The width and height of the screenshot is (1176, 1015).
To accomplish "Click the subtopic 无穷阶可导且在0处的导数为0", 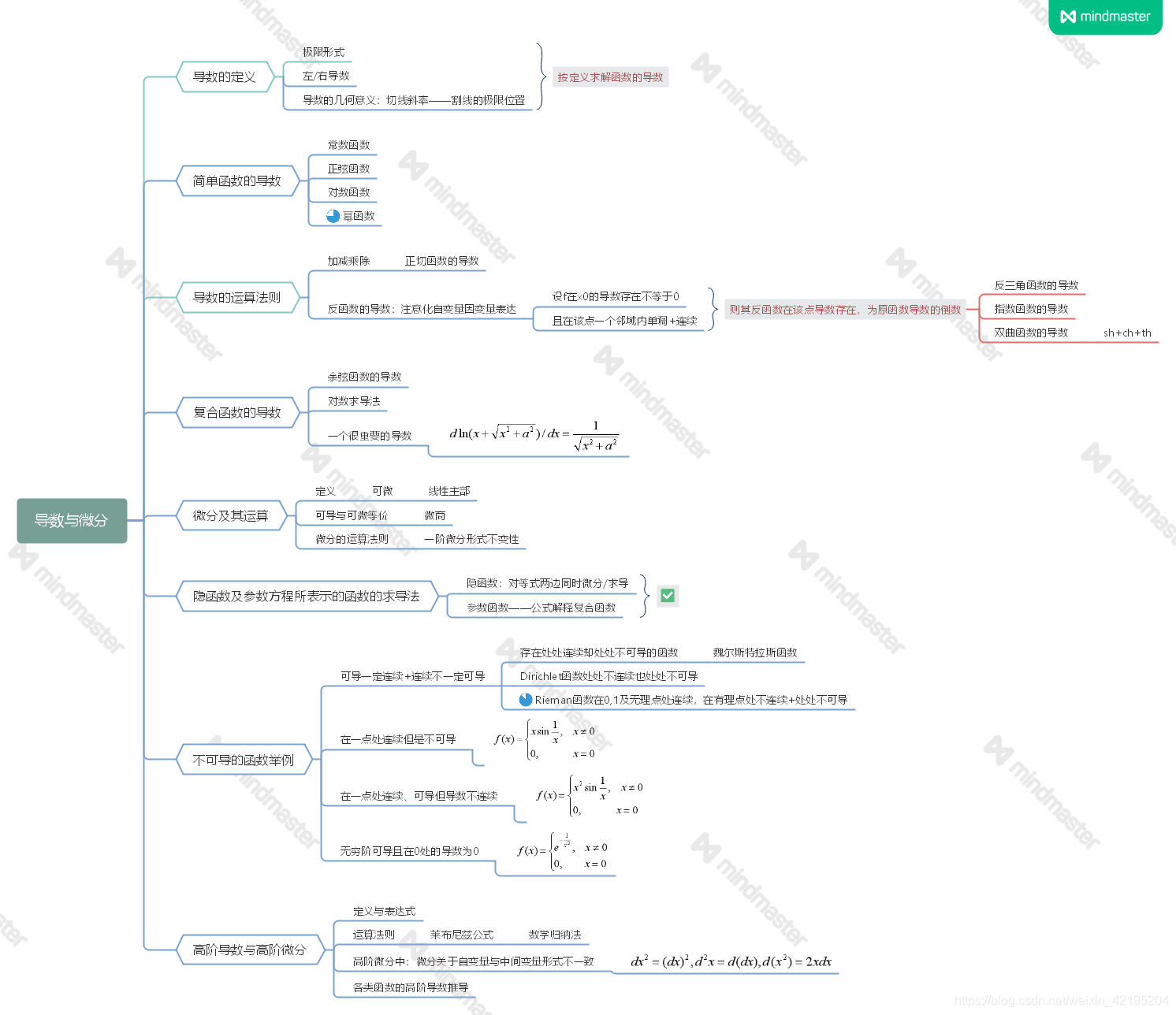I will click(x=410, y=851).
